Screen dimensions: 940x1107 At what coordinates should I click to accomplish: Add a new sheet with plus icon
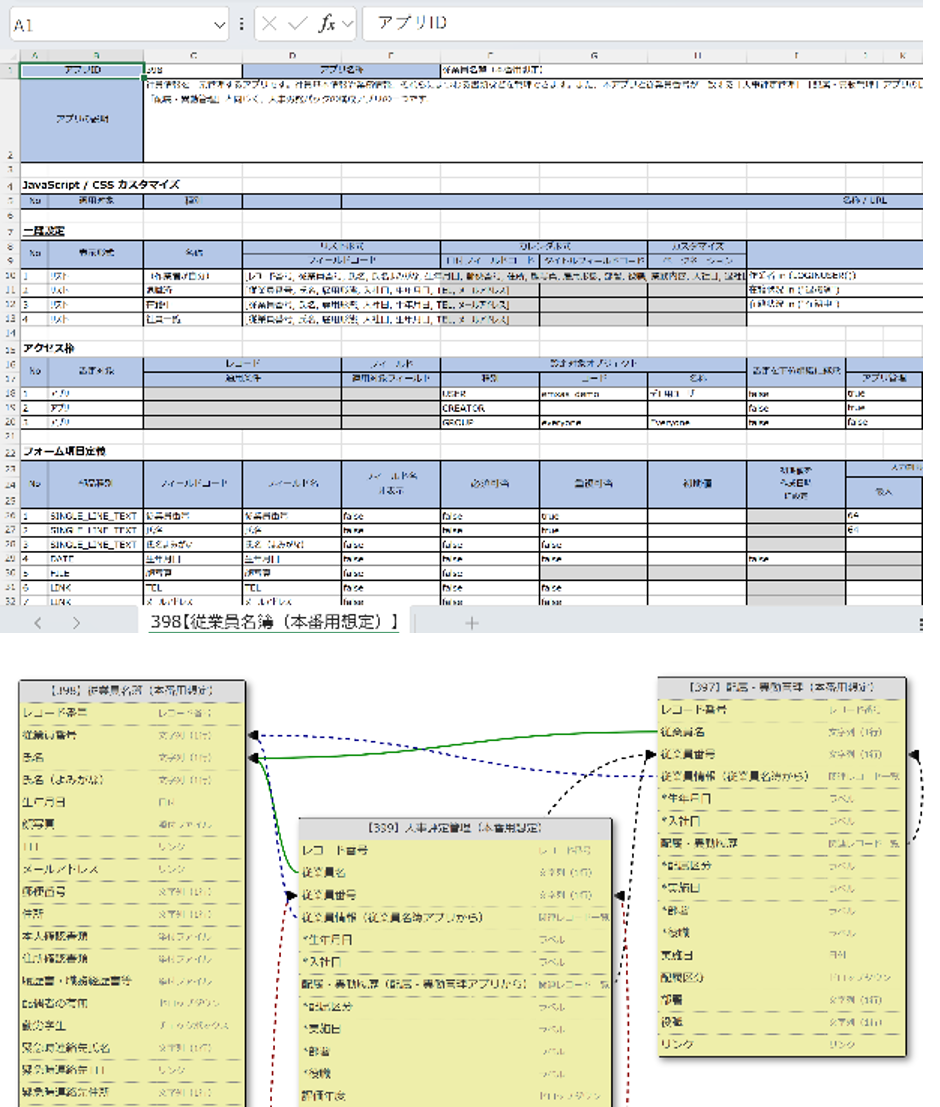tap(472, 623)
